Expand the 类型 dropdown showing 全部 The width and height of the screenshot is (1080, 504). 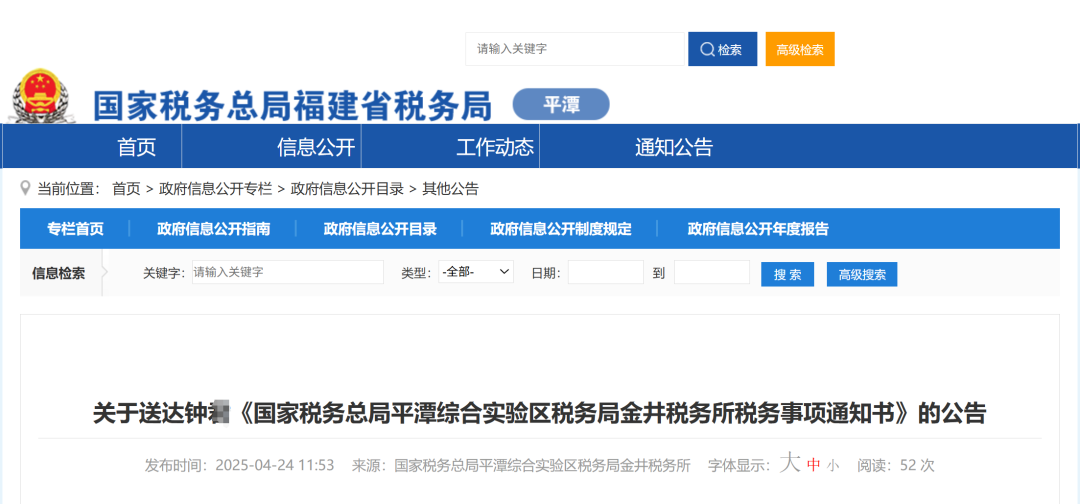476,272
